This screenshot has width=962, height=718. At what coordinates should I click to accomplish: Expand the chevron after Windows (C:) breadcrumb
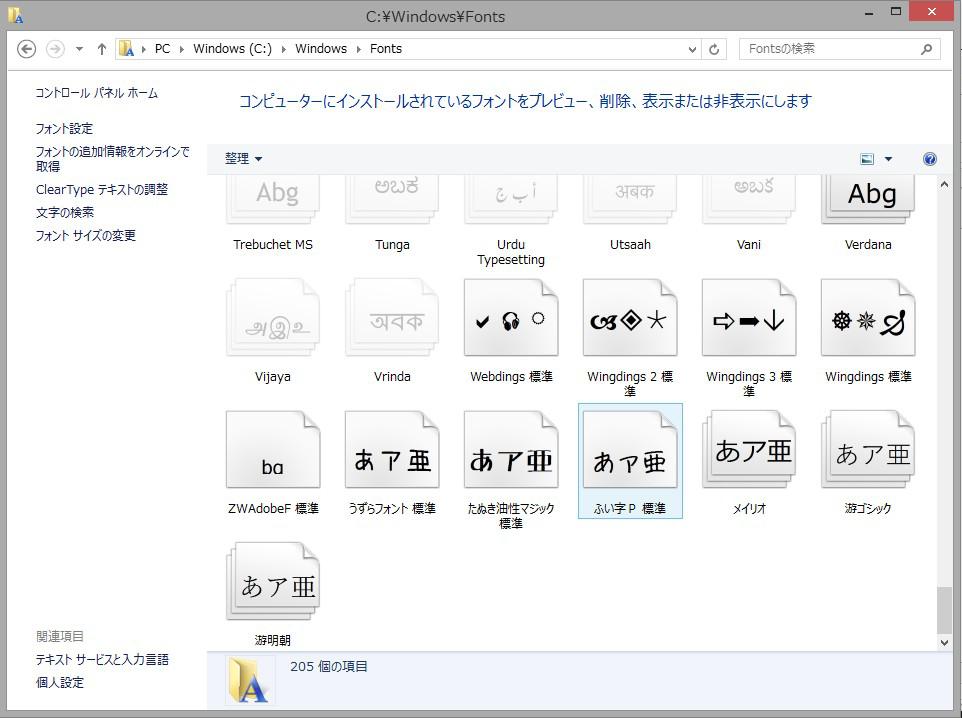[283, 49]
